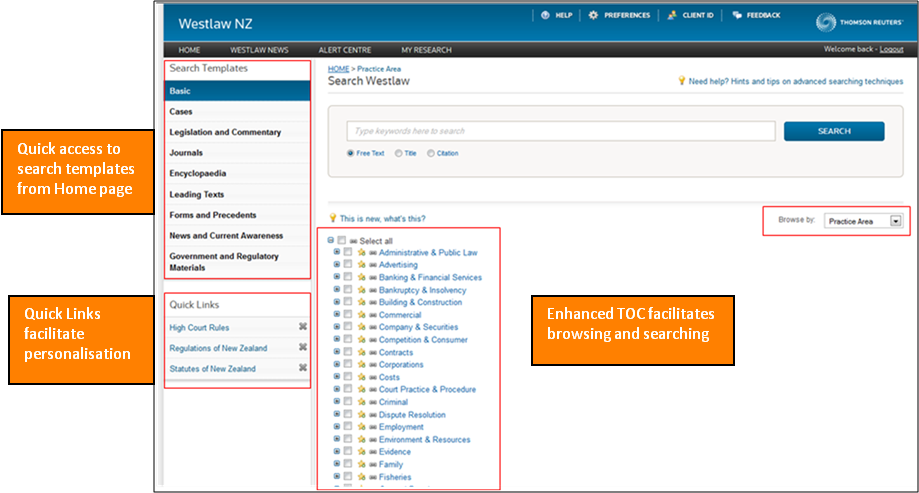Open 'This is new, what's this?' link
919x493 pixels.
[383, 218]
